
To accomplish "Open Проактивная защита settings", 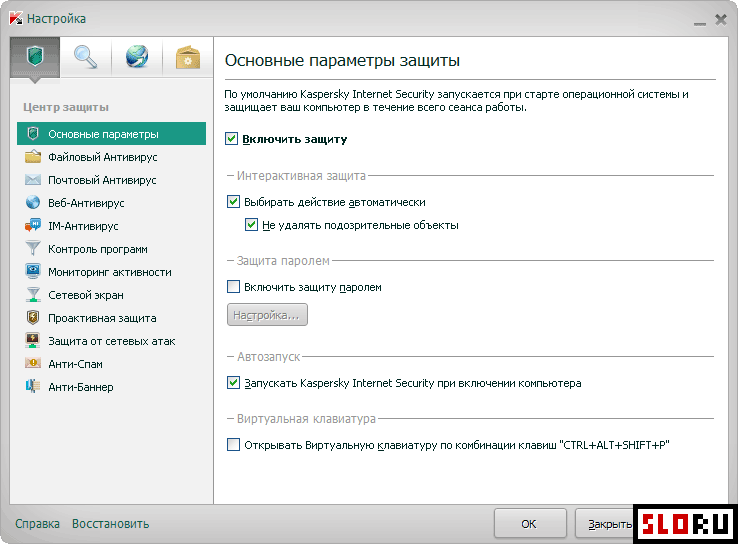I will tap(111, 318).
